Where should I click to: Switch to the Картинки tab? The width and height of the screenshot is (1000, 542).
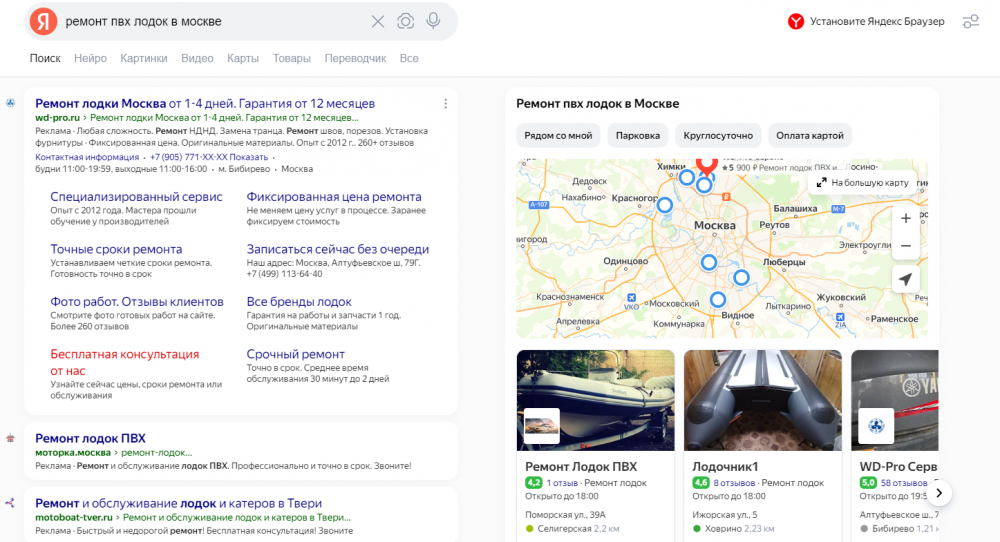click(x=144, y=58)
